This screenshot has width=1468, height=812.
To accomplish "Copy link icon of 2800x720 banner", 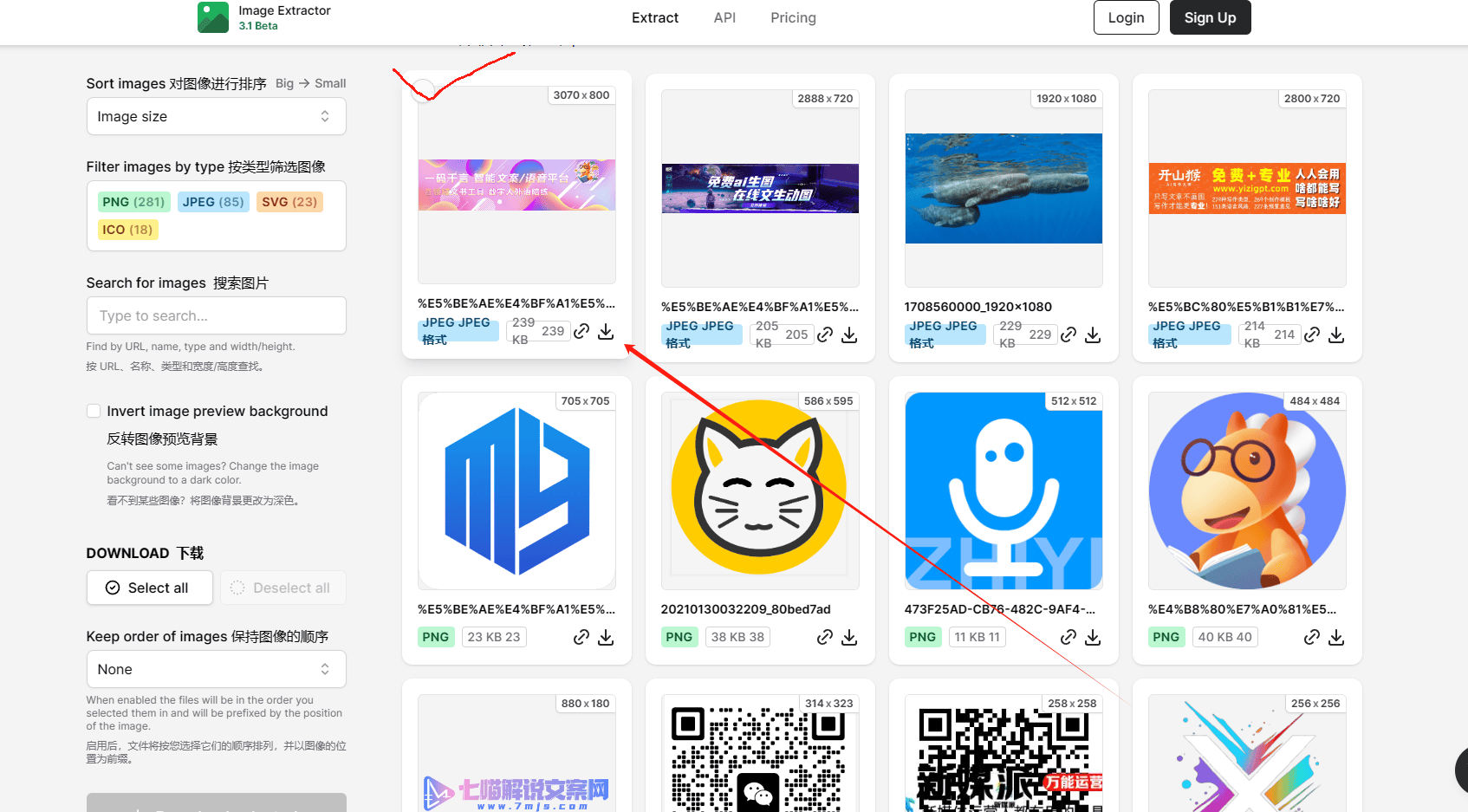I will 1312,335.
